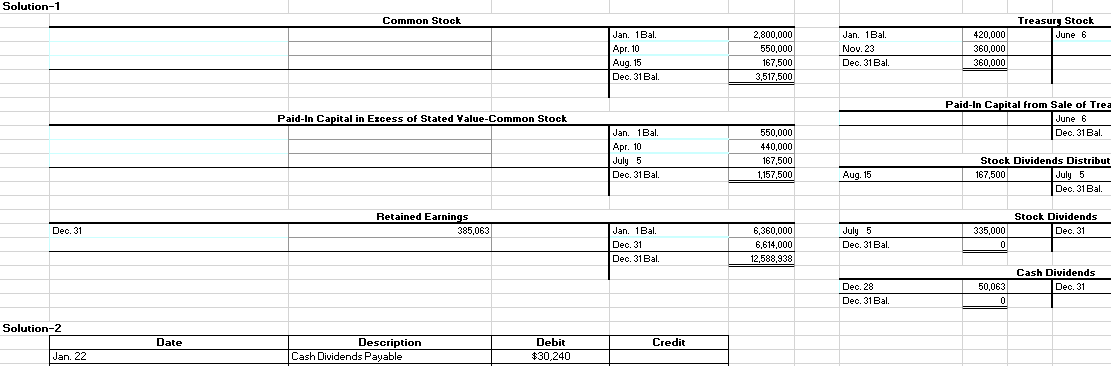Viewport: 1111px width, 366px height.
Task: Click the 385,063 retained earnings debit cell
Action: [x=390, y=230]
